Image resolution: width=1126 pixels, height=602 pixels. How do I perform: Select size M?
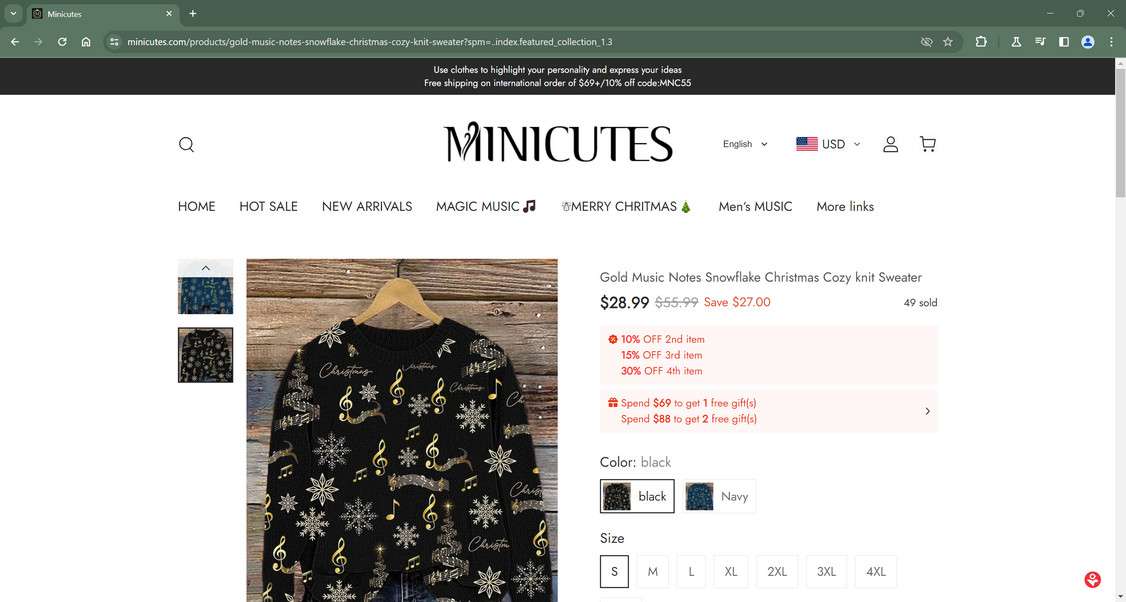click(652, 572)
